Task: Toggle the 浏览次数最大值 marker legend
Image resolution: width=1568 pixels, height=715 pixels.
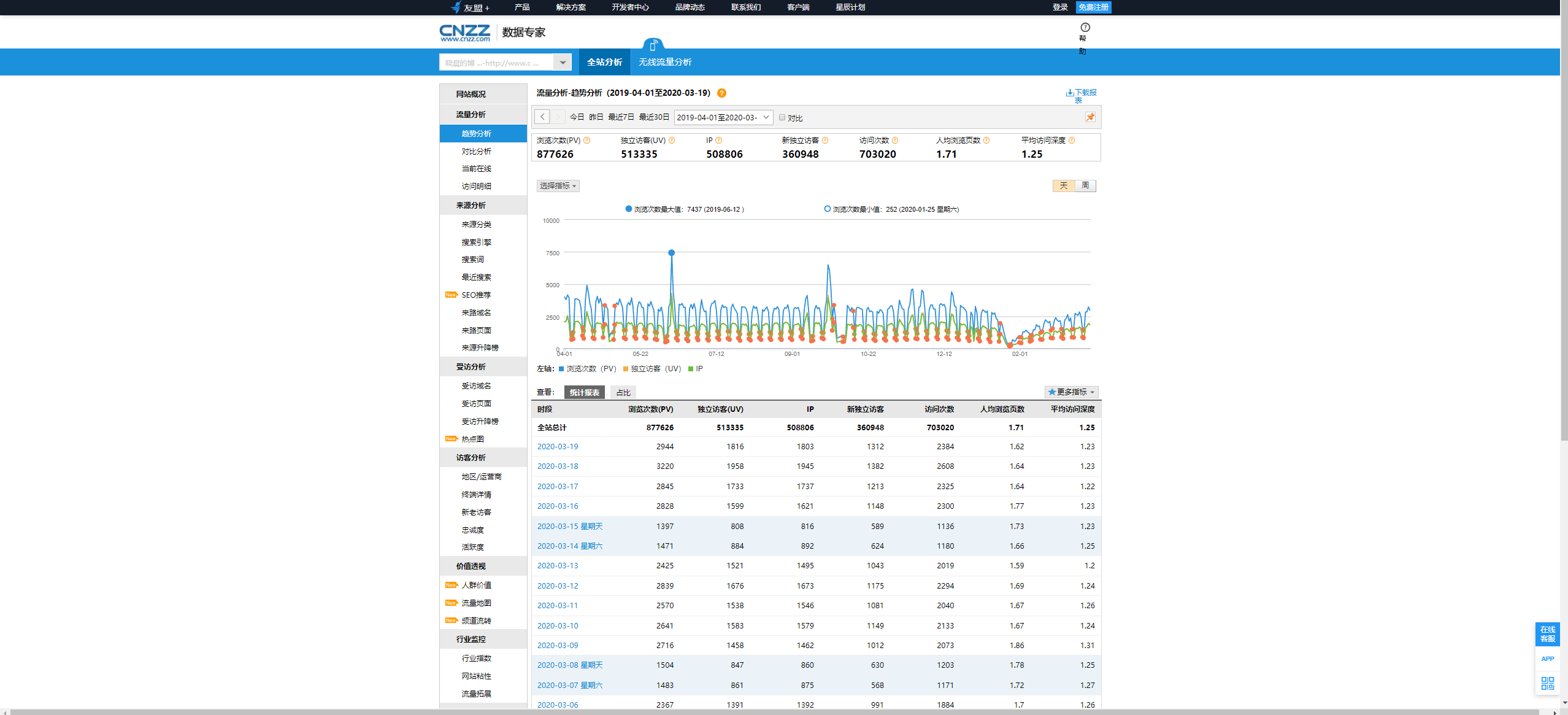Action: pyautogui.click(x=685, y=209)
